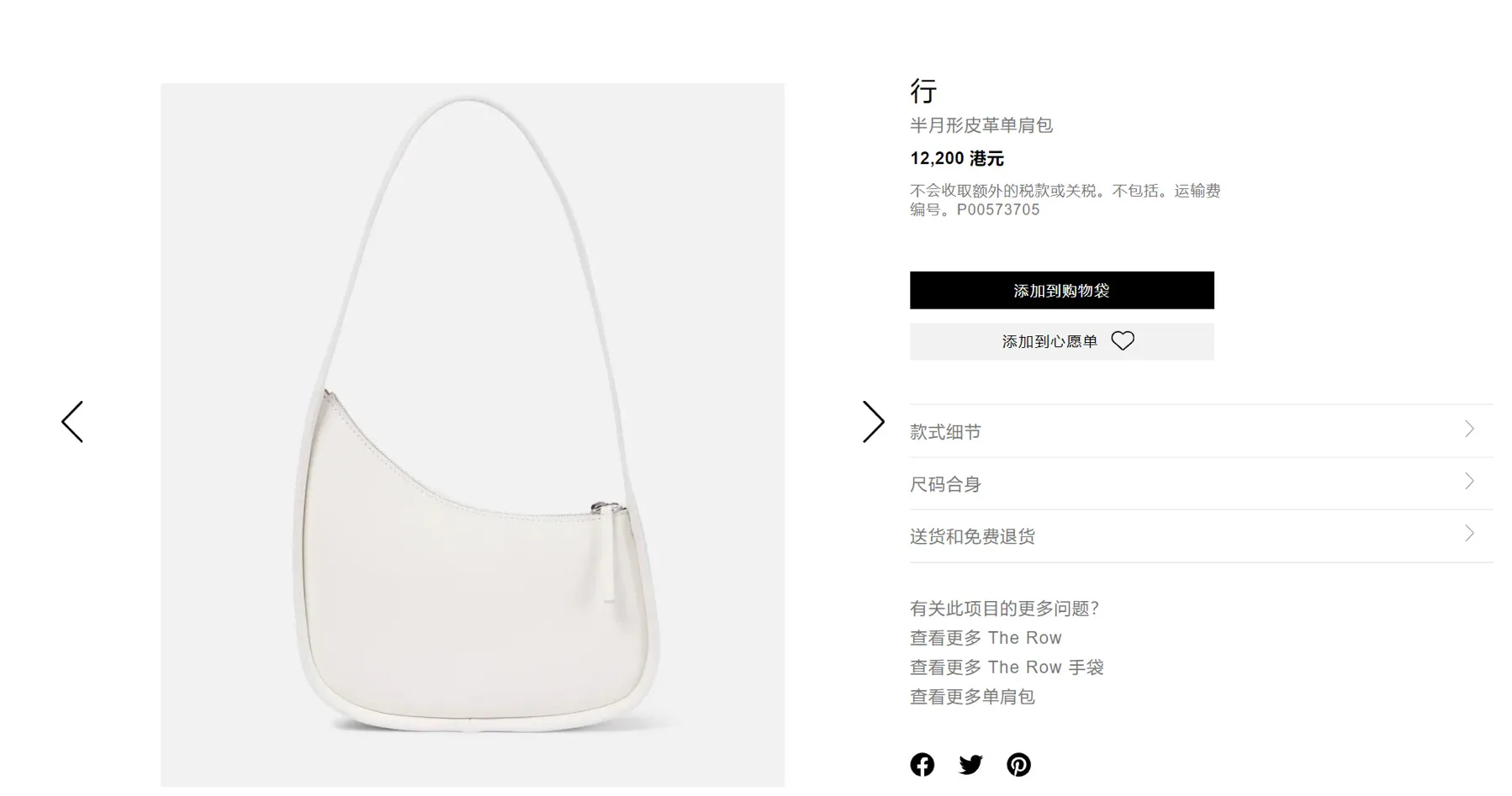Click 有关此项目的更多问题 link

pos(1004,608)
